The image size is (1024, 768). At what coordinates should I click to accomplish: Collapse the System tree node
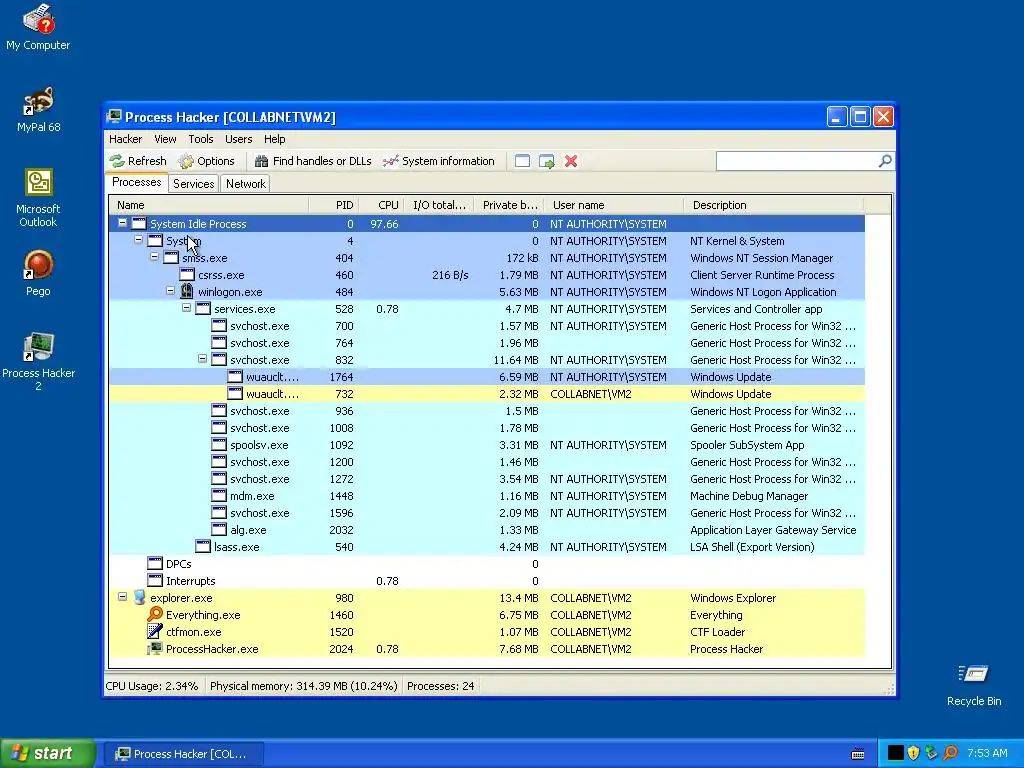coord(138,240)
